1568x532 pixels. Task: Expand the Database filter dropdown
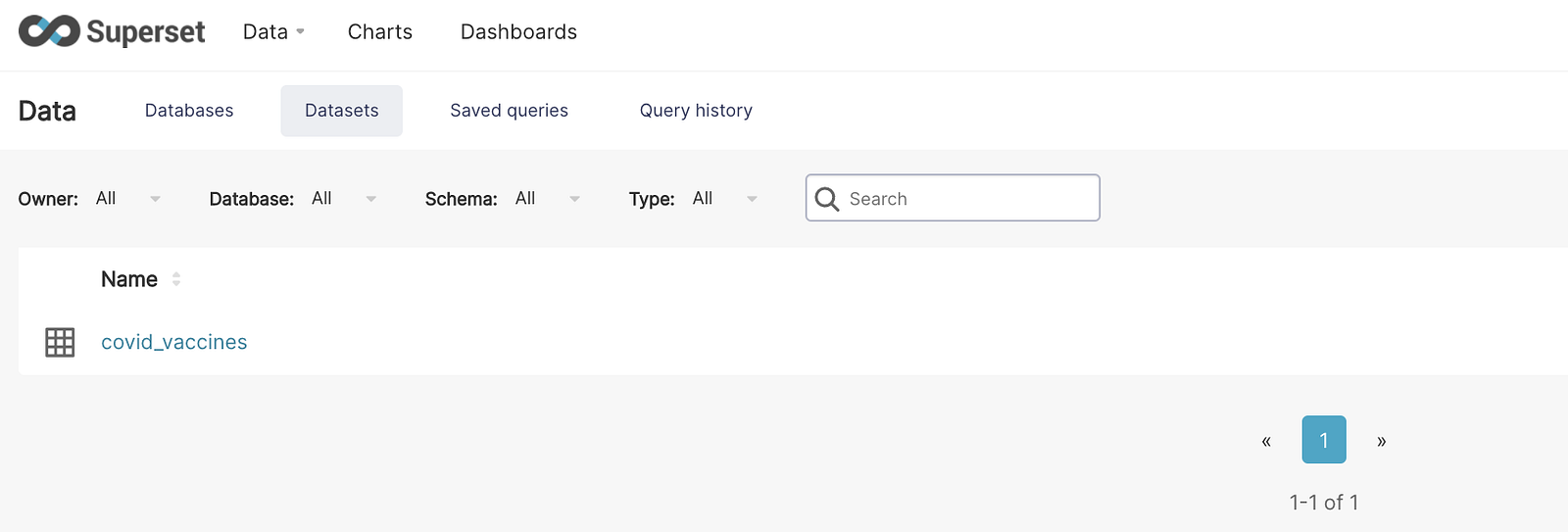[x=344, y=199]
